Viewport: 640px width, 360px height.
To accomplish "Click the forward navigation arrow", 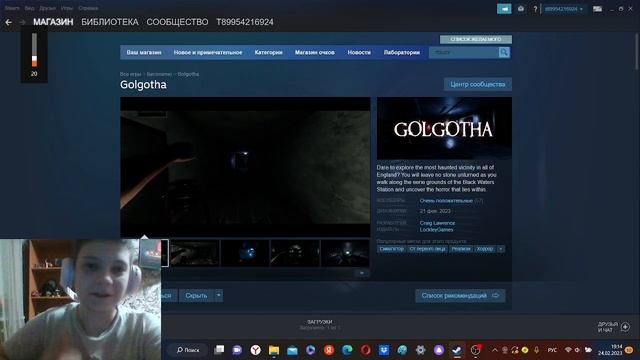I will [x=22, y=22].
